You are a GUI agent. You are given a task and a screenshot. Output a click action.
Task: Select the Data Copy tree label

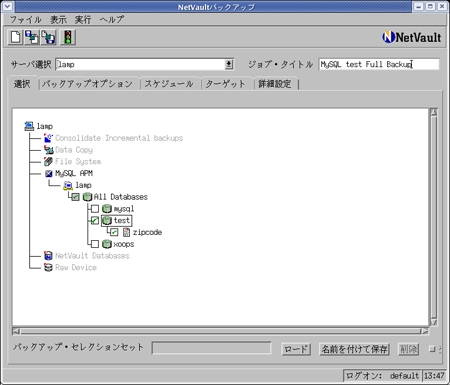point(74,150)
